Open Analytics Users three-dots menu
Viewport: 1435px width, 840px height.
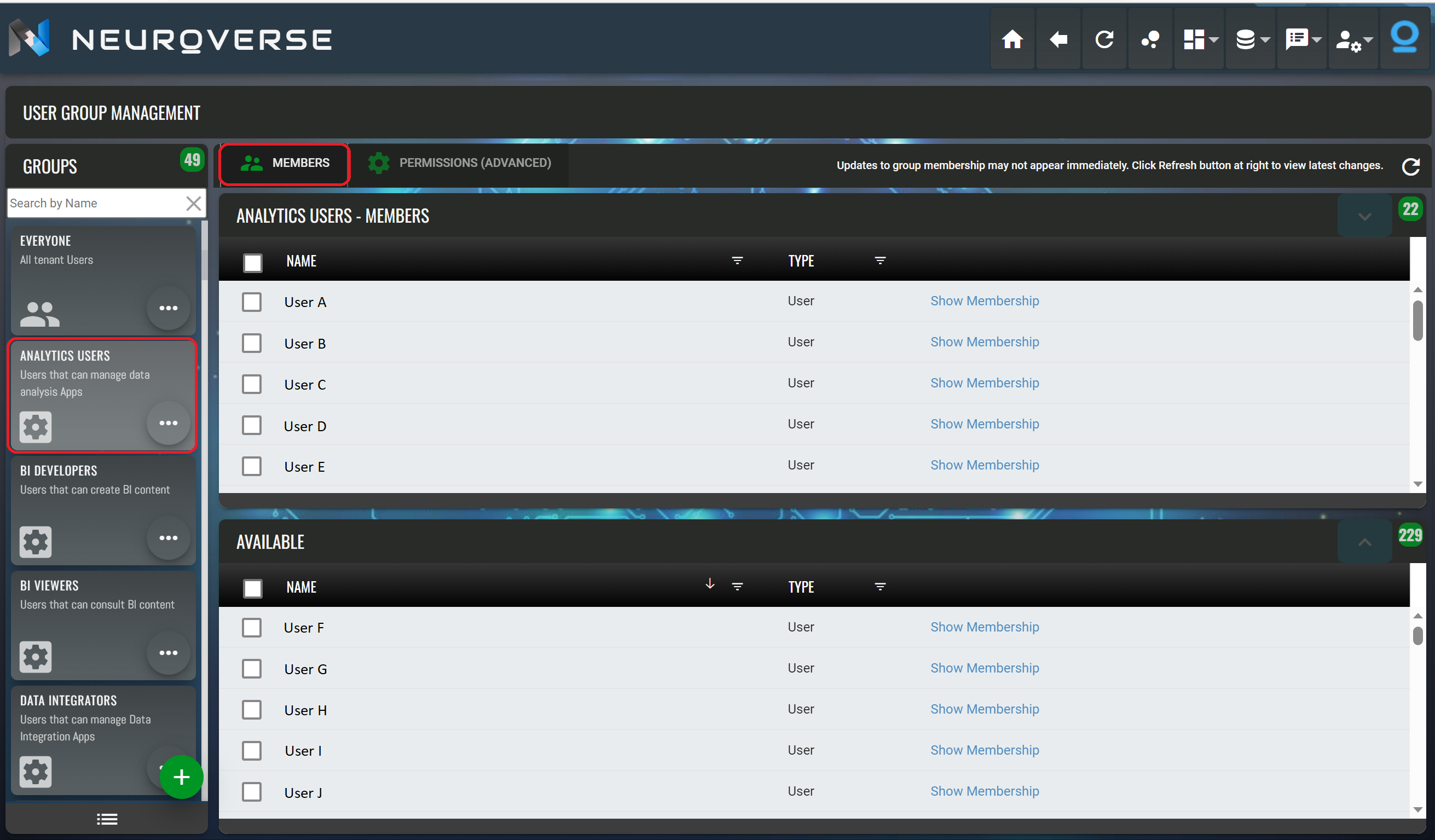(x=168, y=423)
